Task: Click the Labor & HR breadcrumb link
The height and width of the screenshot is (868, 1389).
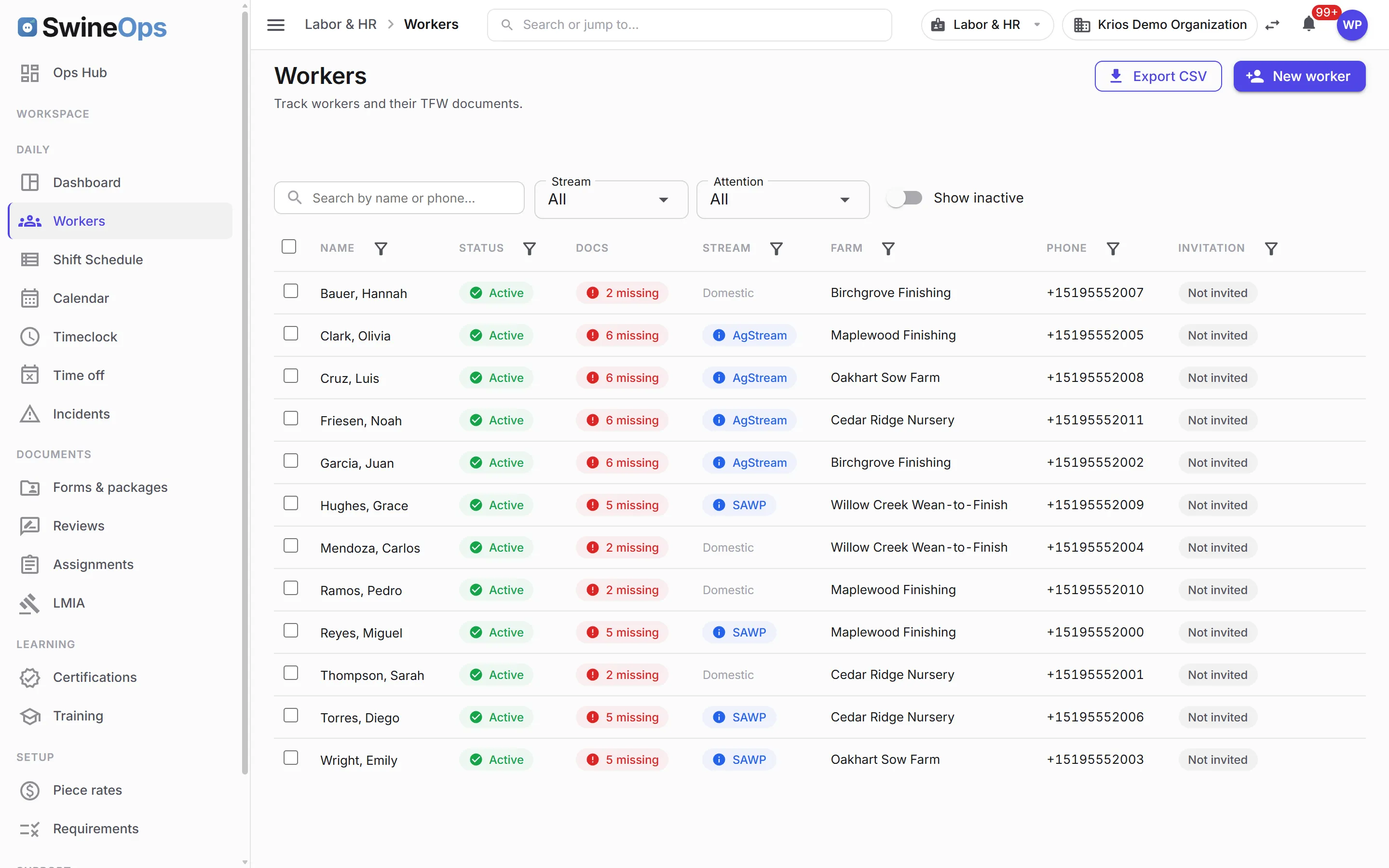Action: 340,25
